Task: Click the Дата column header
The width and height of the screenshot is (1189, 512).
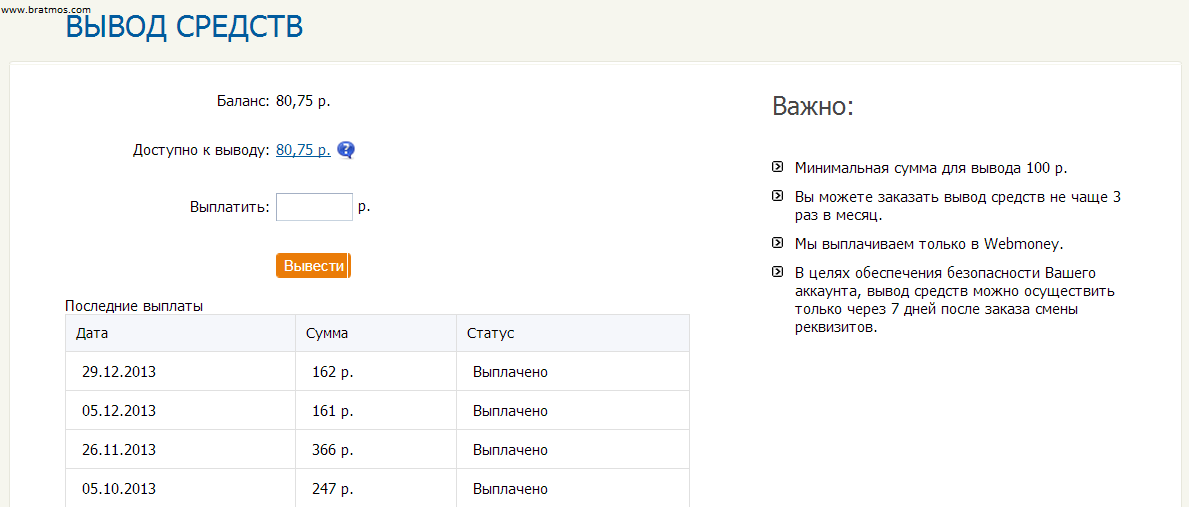Action: (92, 333)
